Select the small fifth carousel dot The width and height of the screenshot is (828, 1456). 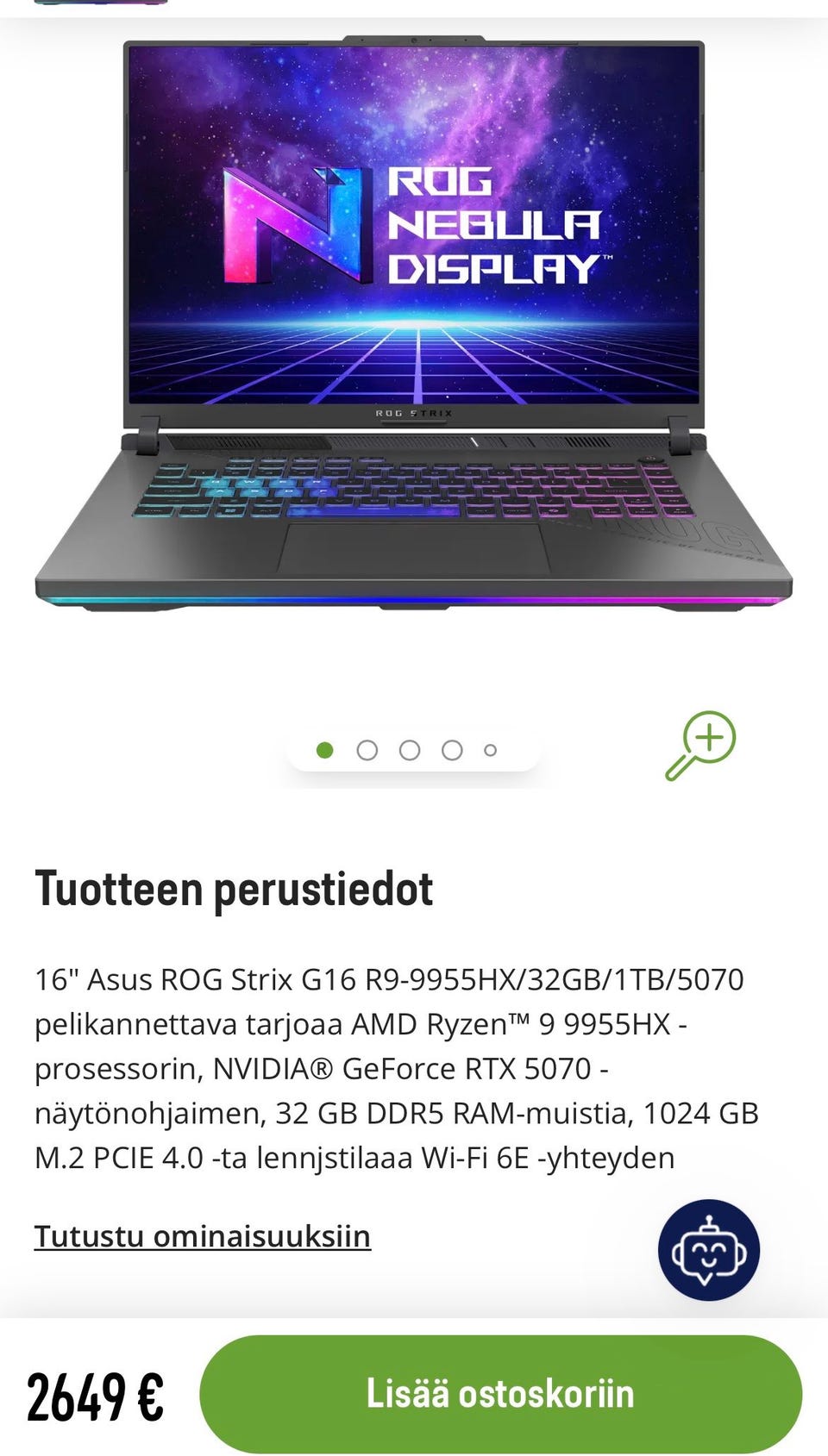(x=491, y=750)
